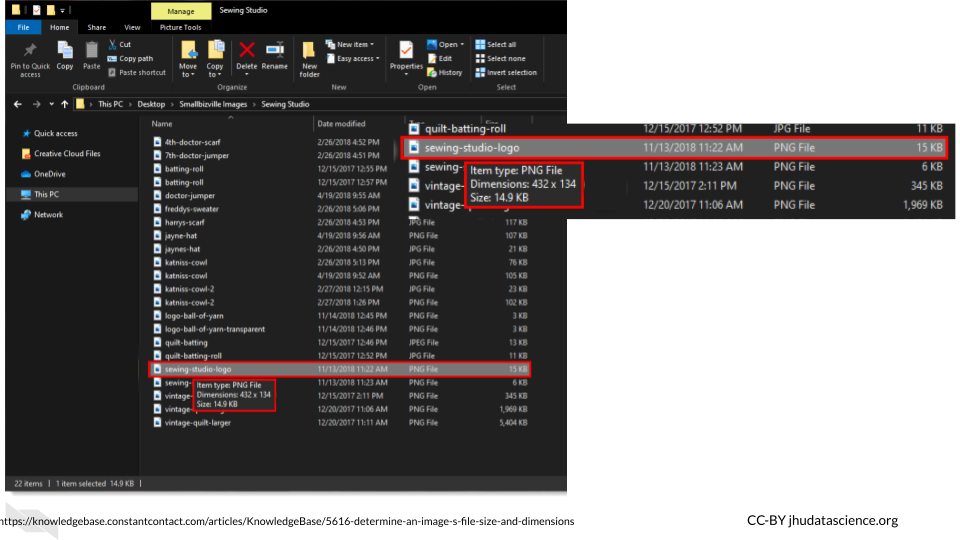
Task: Go up one folder level
Action: point(64,104)
